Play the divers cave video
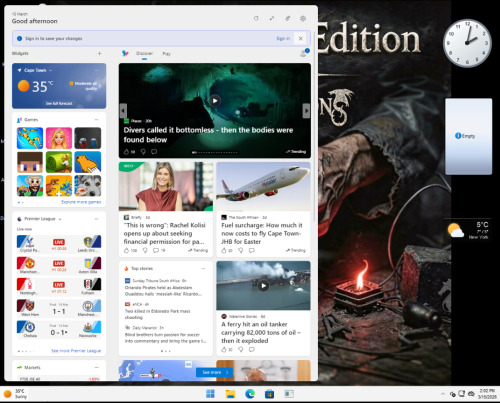 pyautogui.click(x=215, y=101)
